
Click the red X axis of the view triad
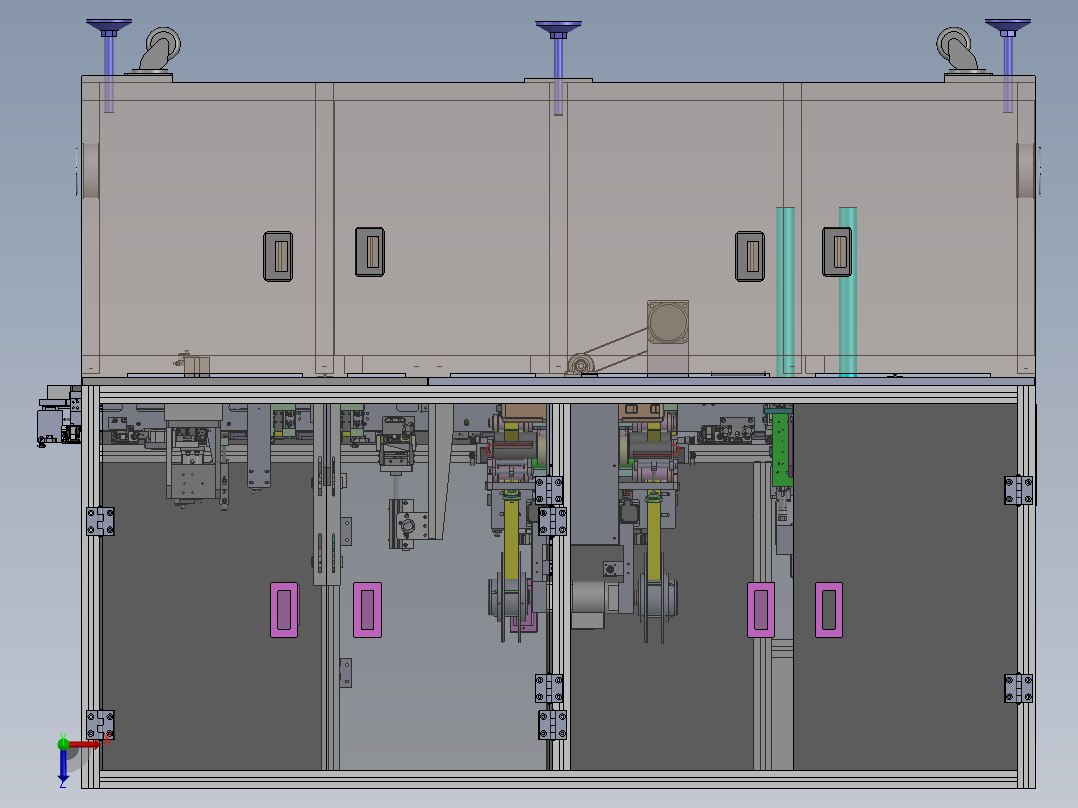pyautogui.click(x=86, y=743)
